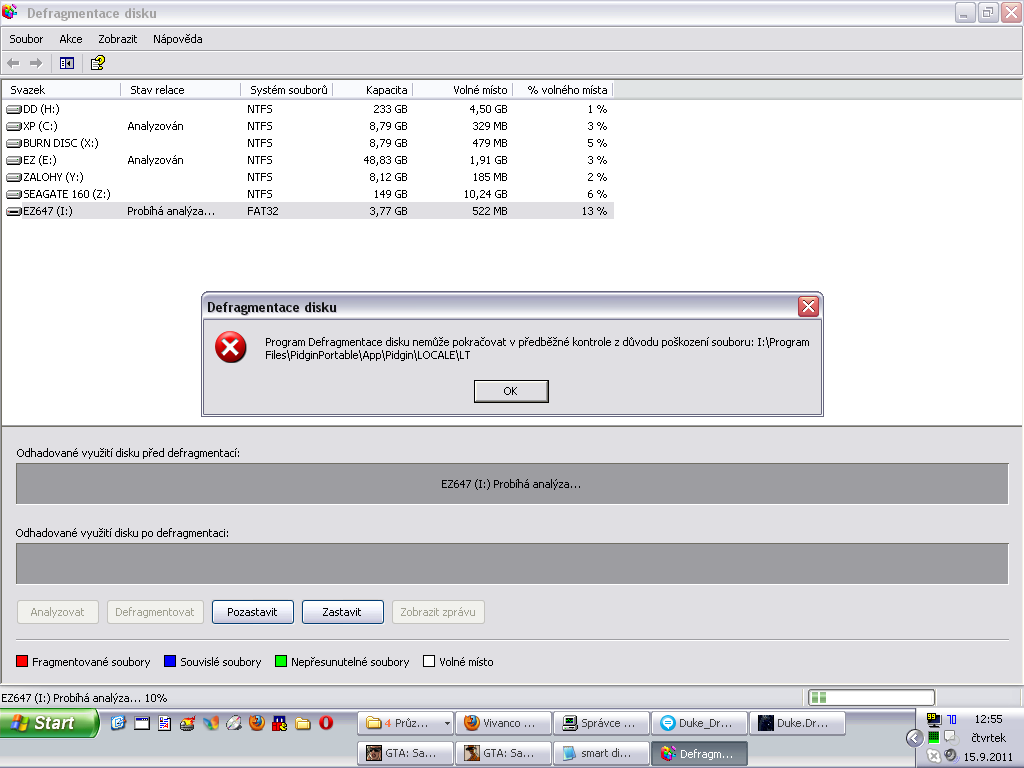Click the blue Souvislé soubory legend swatch
The image size is (1024, 768).
click(170, 662)
